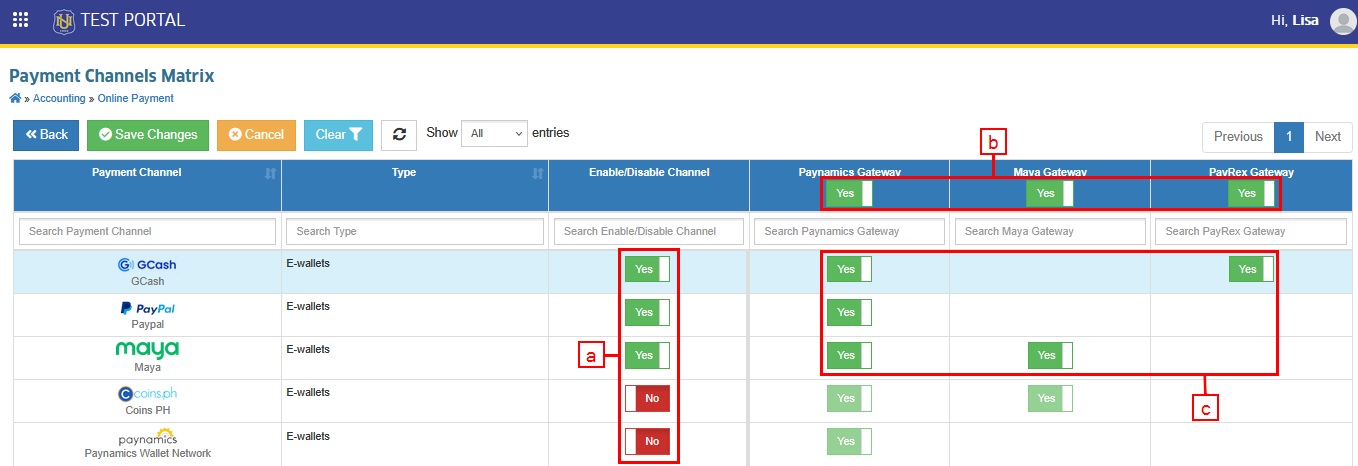Open Online Payment breadcrumb link
This screenshot has width=1358, height=466.
tap(136, 98)
